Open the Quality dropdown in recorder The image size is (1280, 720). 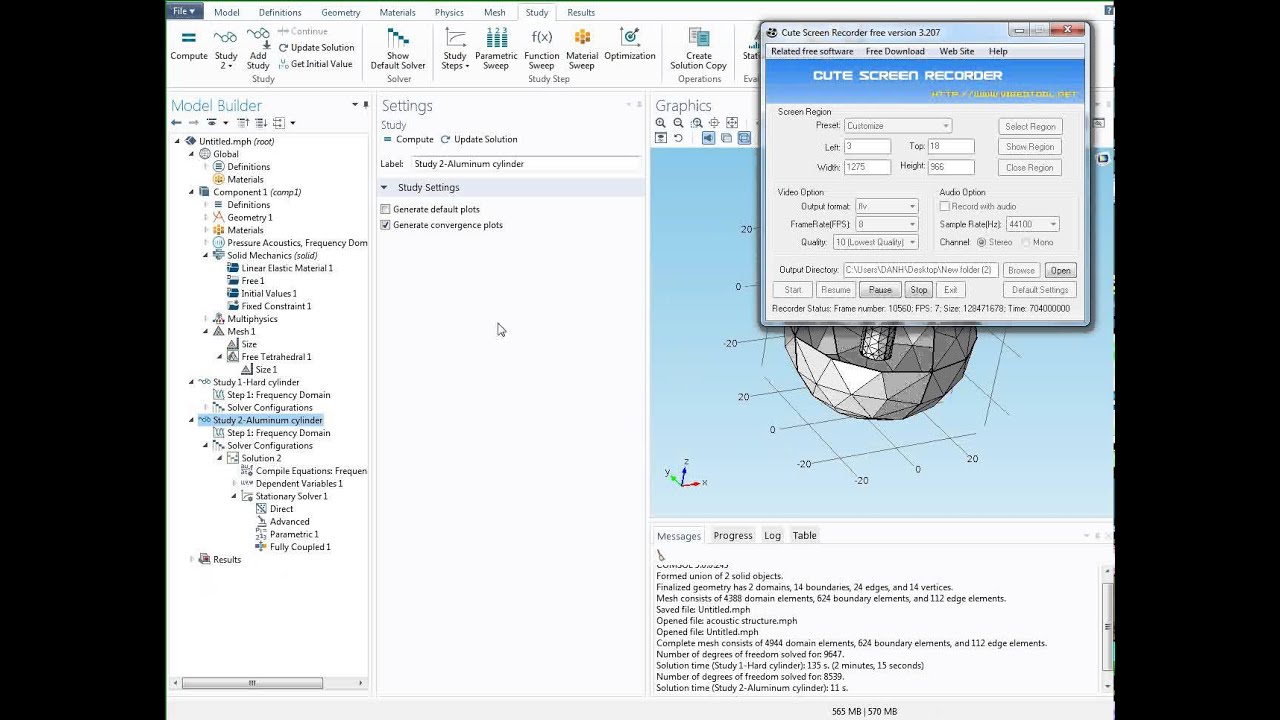[x=875, y=242]
